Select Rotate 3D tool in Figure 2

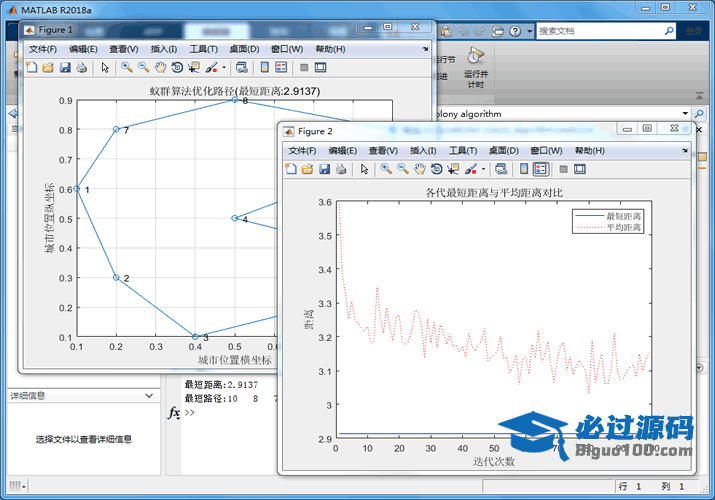point(436,169)
